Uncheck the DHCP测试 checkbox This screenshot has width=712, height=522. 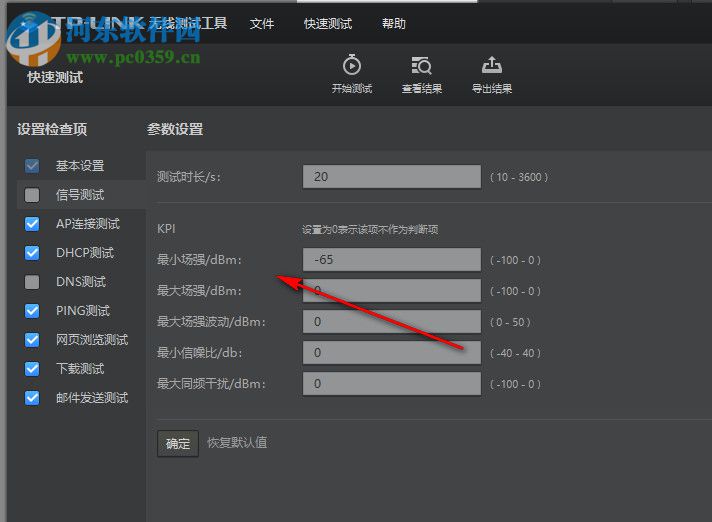[32, 253]
